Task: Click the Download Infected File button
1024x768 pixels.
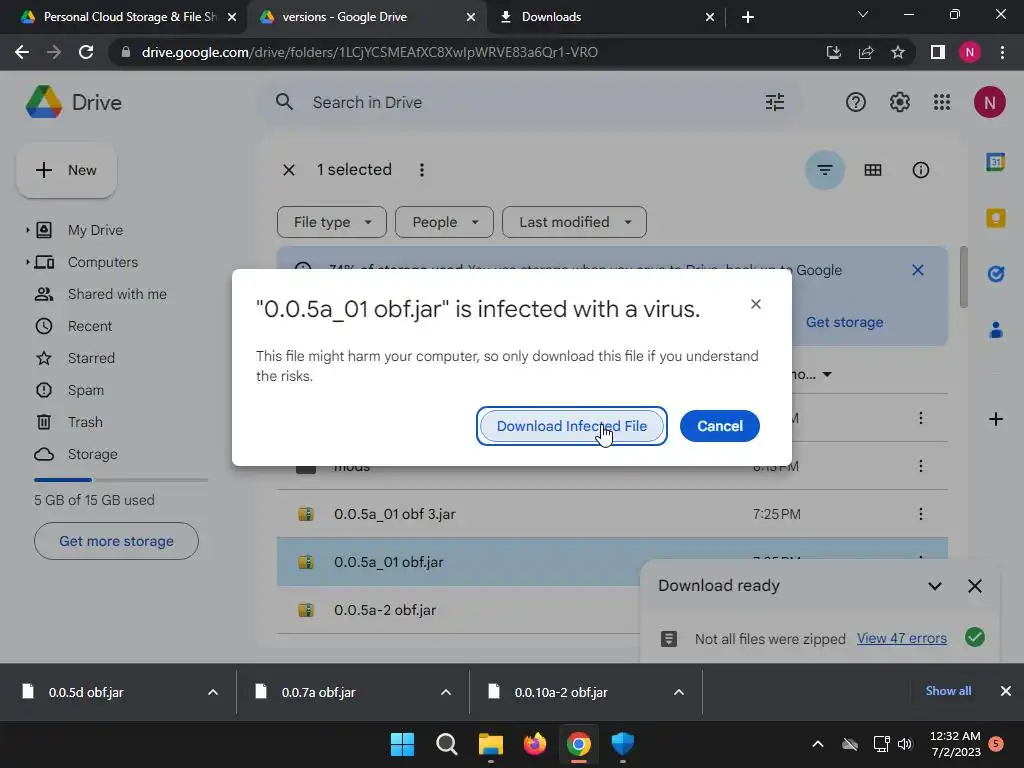Action: [x=571, y=426]
